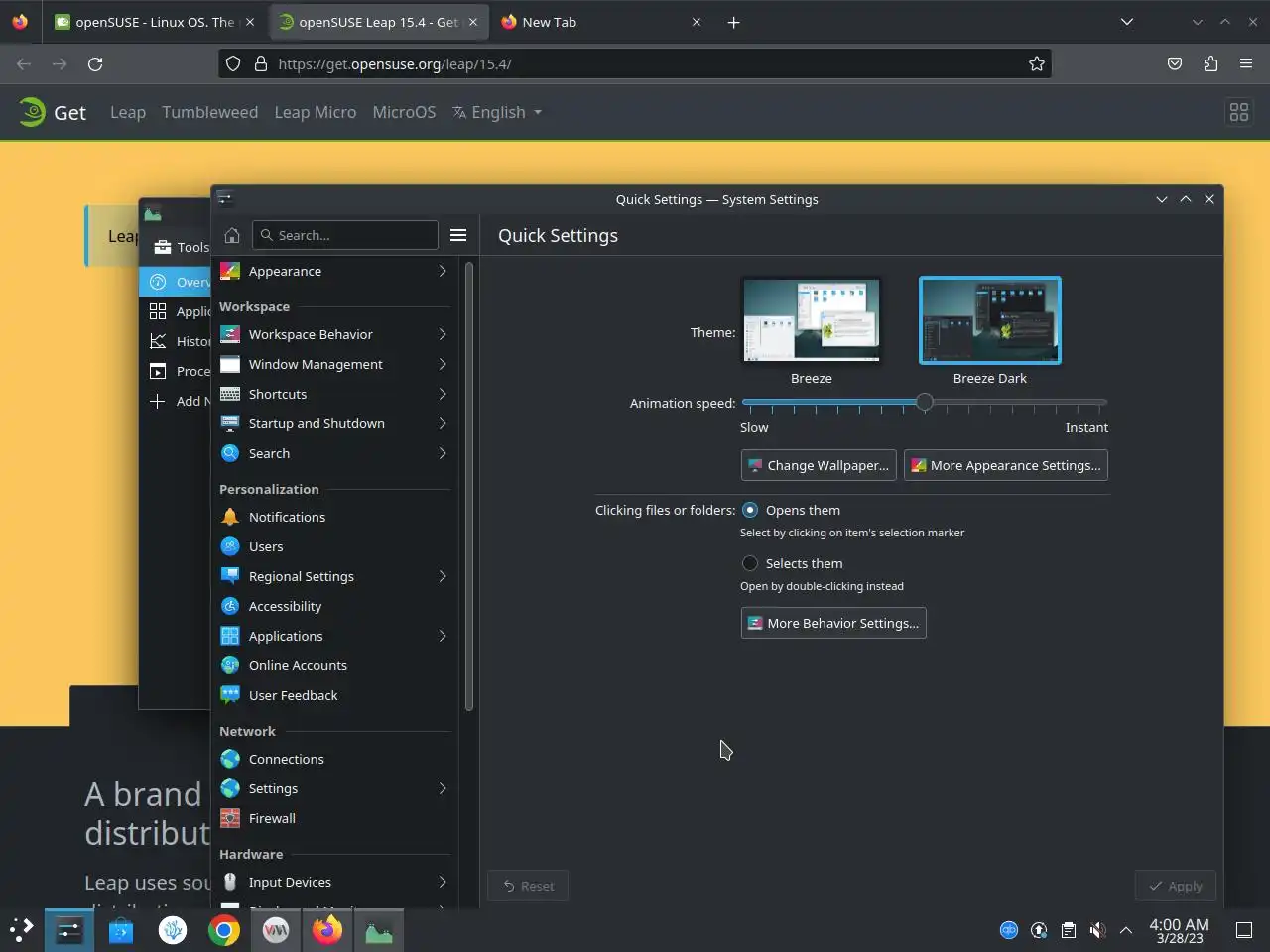Image resolution: width=1270 pixels, height=952 pixels.
Task: Click the Shortcuts keyboard icon
Action: (230, 394)
